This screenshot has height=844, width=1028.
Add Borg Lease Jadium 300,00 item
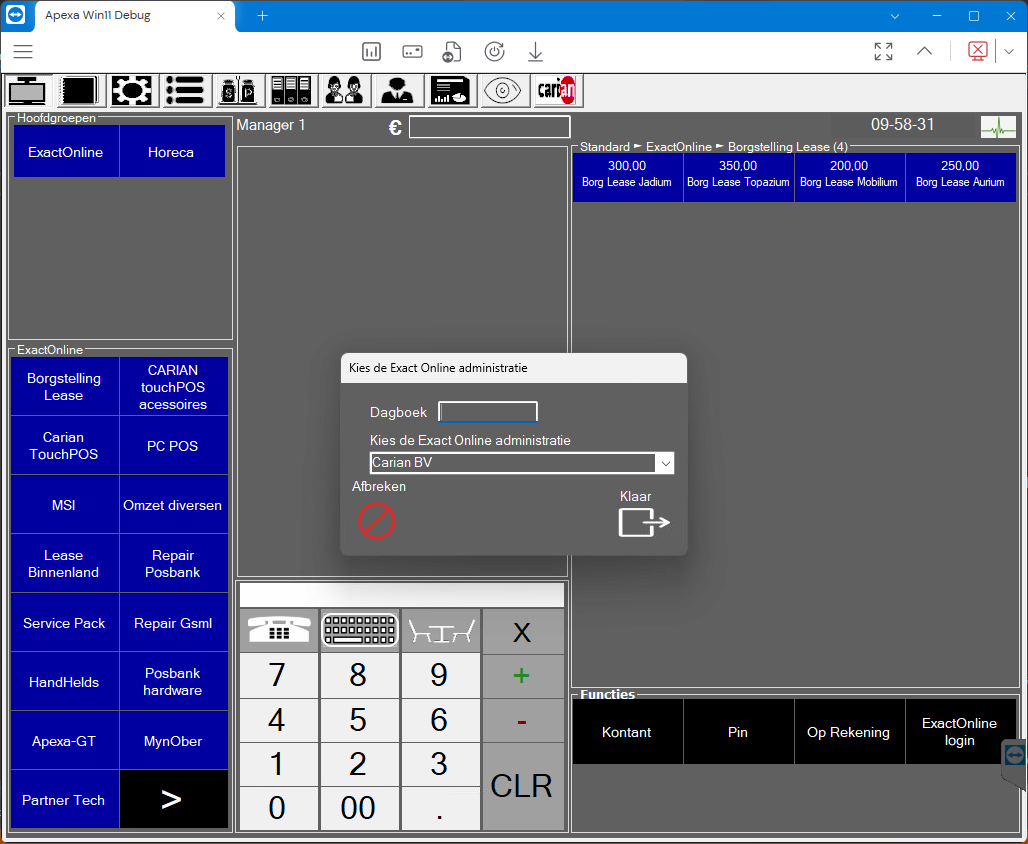point(627,177)
